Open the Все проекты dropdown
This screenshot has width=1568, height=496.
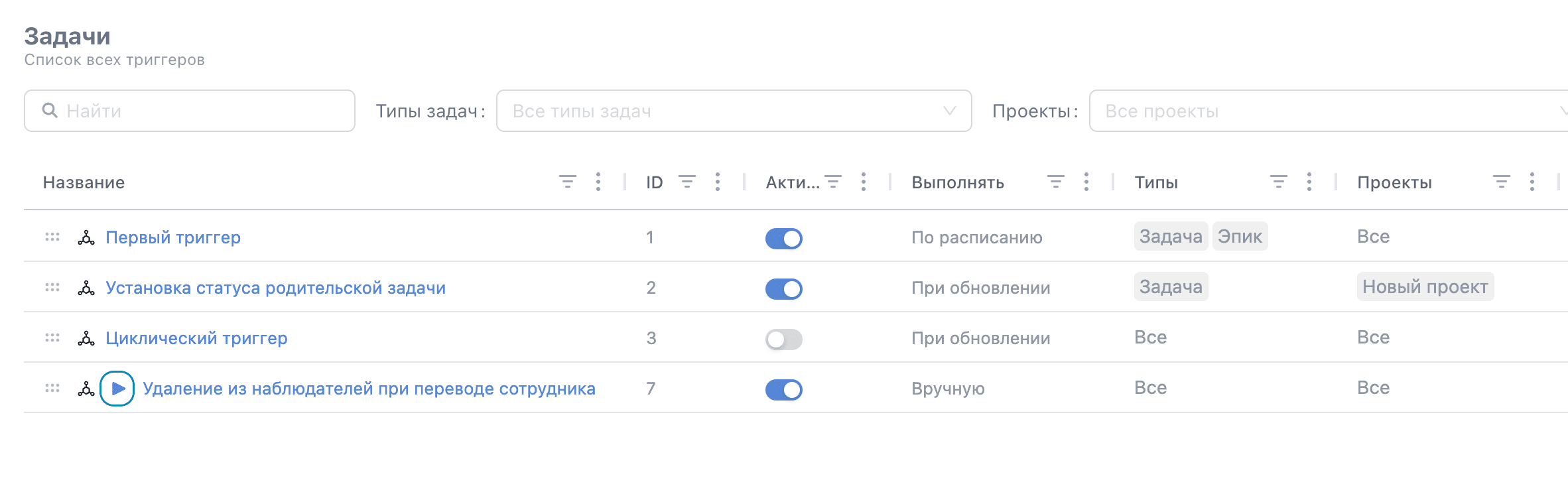tap(1329, 111)
